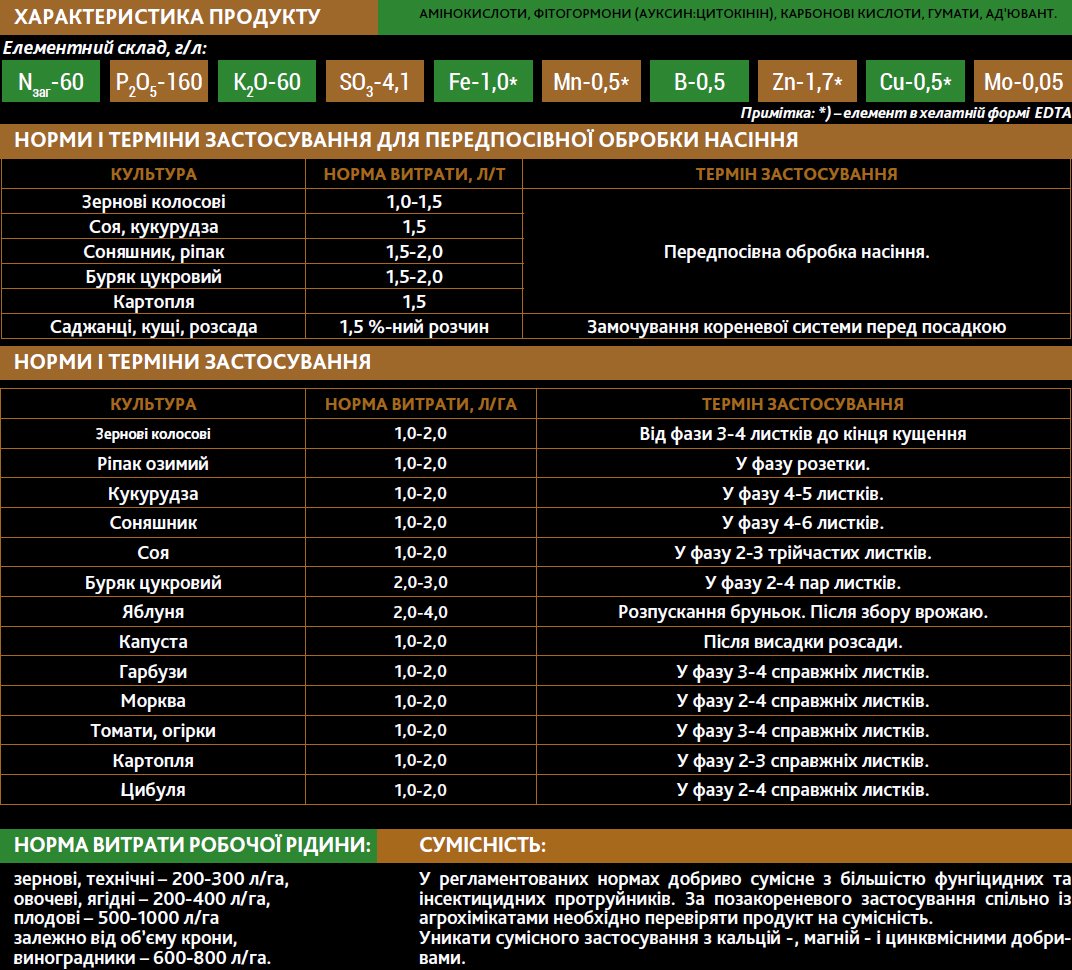1072x970 pixels.
Task: Select the 'Гарбузи' row
Action: coord(536,671)
